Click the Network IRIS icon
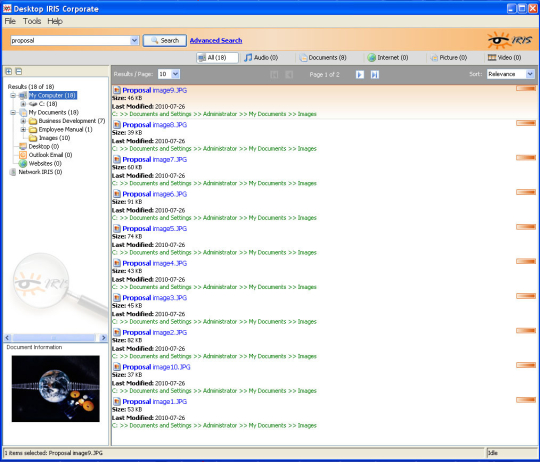Viewport: 540px width, 462px height. [13, 172]
